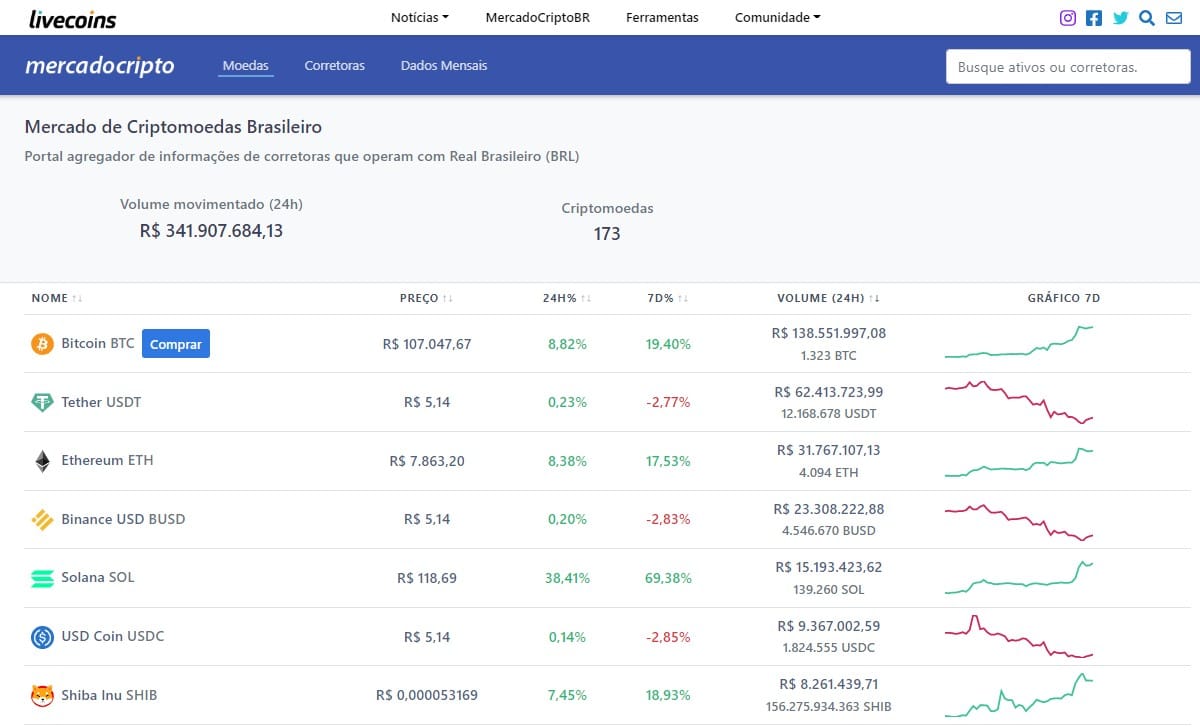Click the mercadocripto brand logo
This screenshot has height=727, width=1200.
click(99, 66)
